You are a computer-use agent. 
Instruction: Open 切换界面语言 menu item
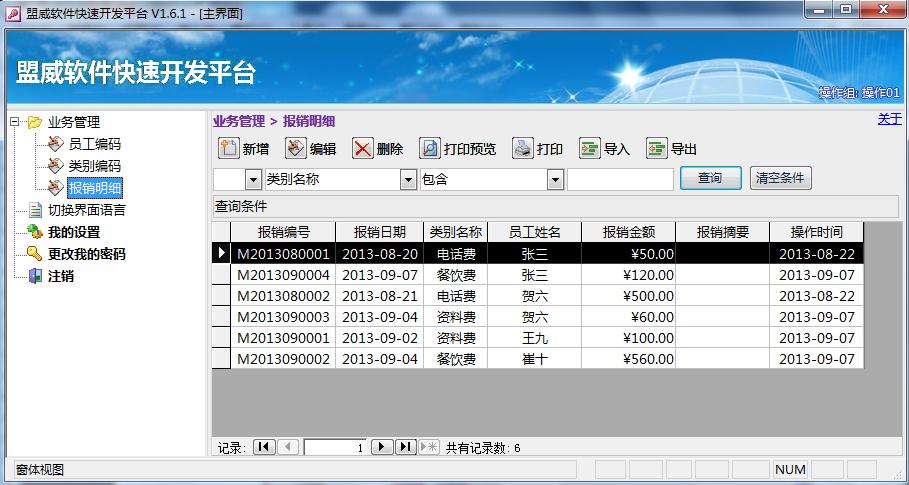tap(86, 210)
